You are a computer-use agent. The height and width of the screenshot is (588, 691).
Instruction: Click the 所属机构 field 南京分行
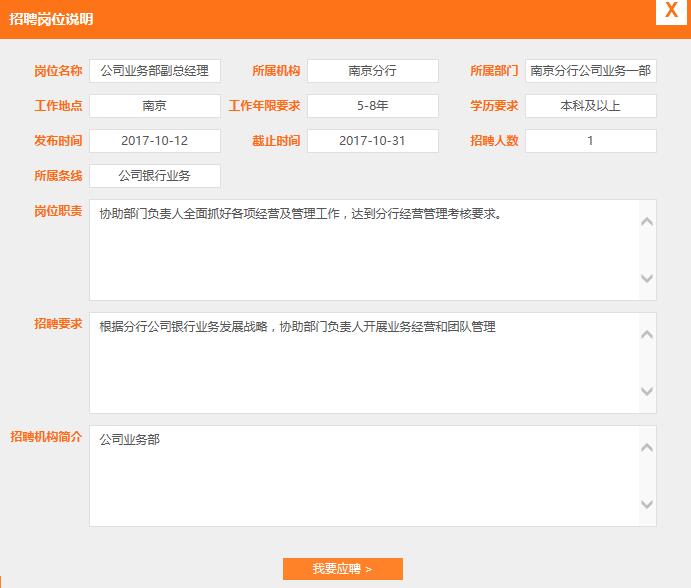(372, 71)
